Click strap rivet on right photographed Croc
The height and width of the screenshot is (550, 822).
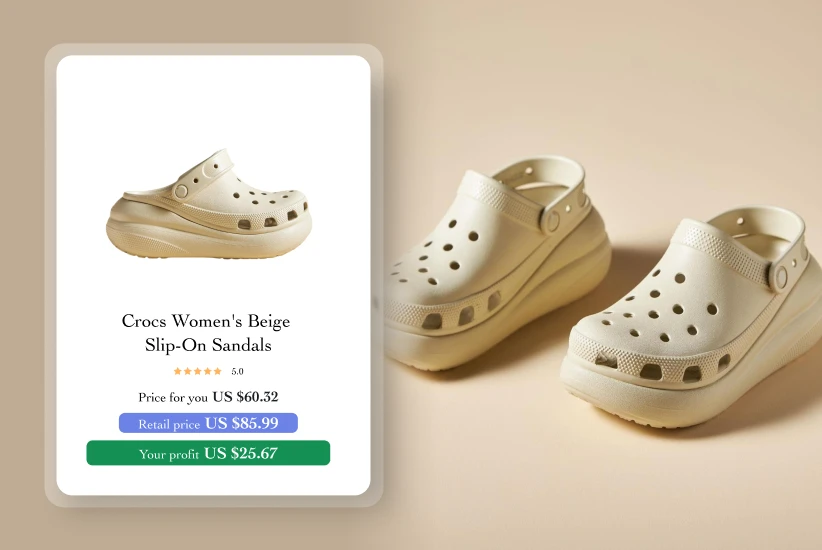pyautogui.click(x=781, y=276)
